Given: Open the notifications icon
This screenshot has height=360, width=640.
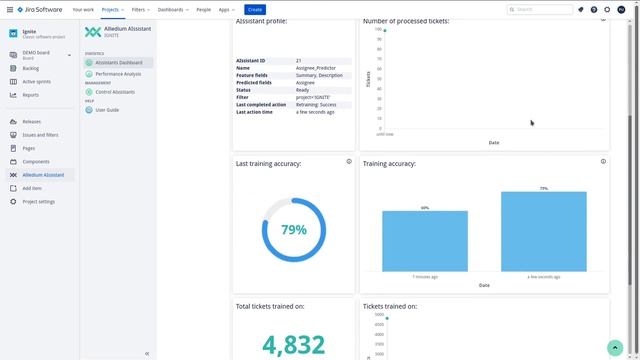Looking at the screenshot, I should pos(581,9).
